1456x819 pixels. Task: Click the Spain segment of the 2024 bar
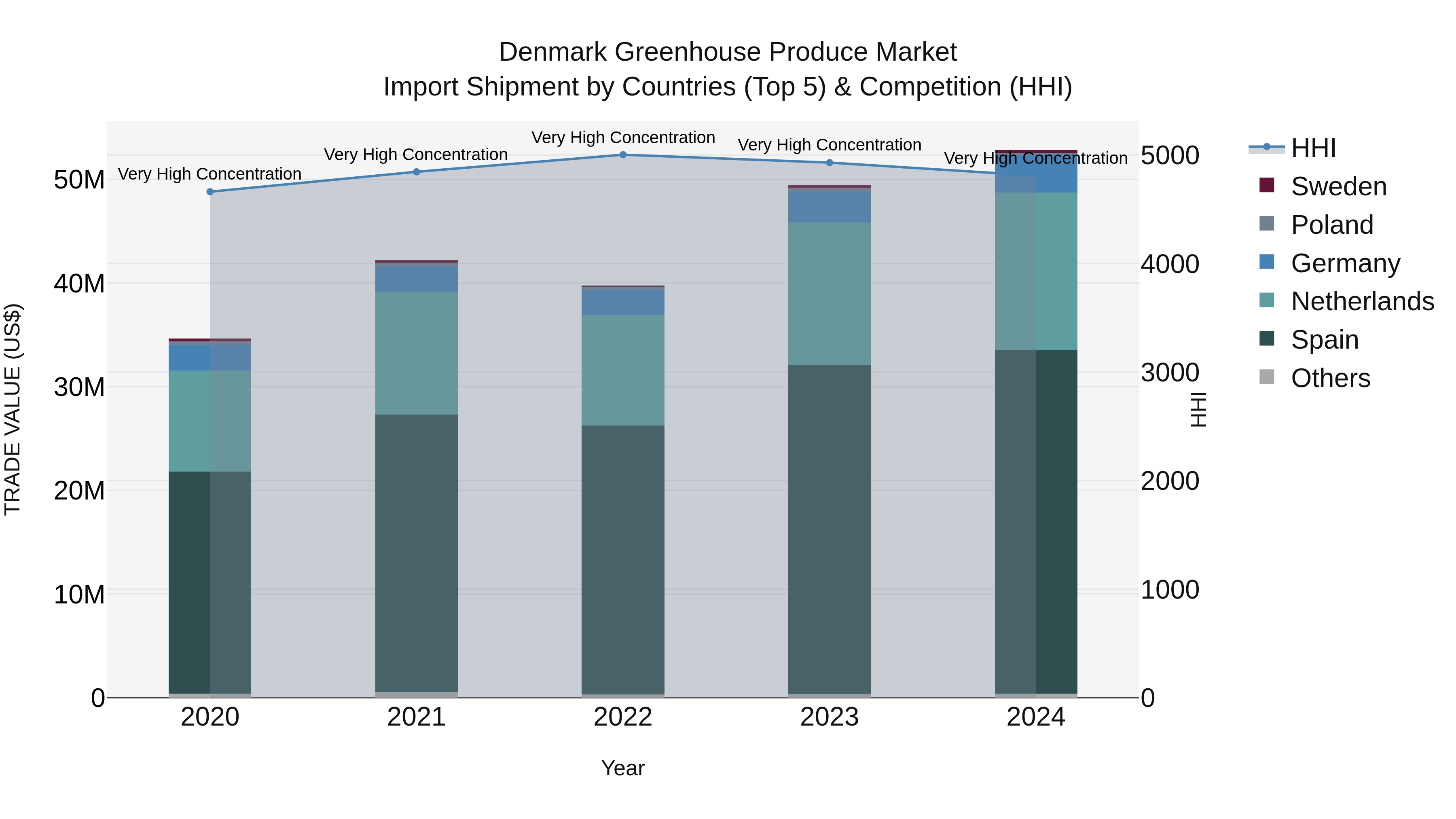coord(1036,522)
